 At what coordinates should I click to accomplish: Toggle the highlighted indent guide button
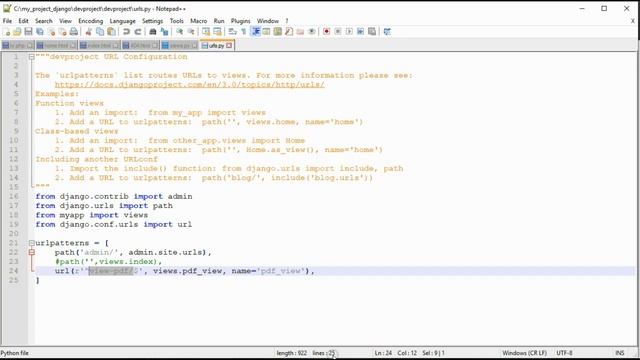(x=256, y=32)
